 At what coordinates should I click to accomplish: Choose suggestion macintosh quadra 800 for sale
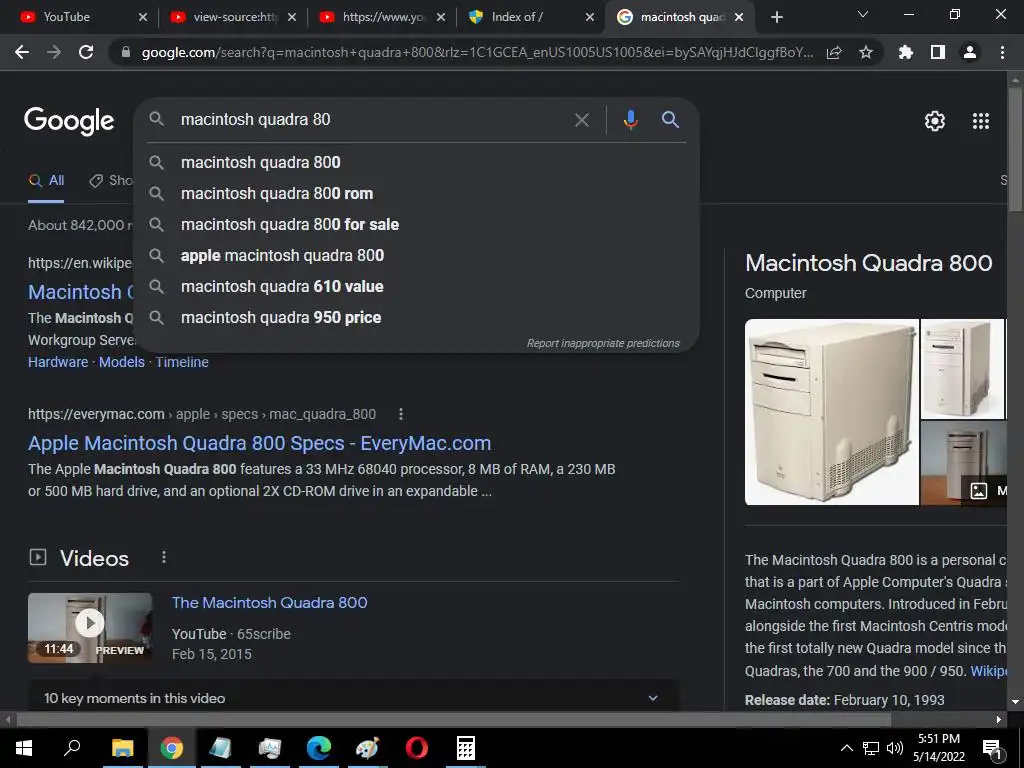(416, 224)
